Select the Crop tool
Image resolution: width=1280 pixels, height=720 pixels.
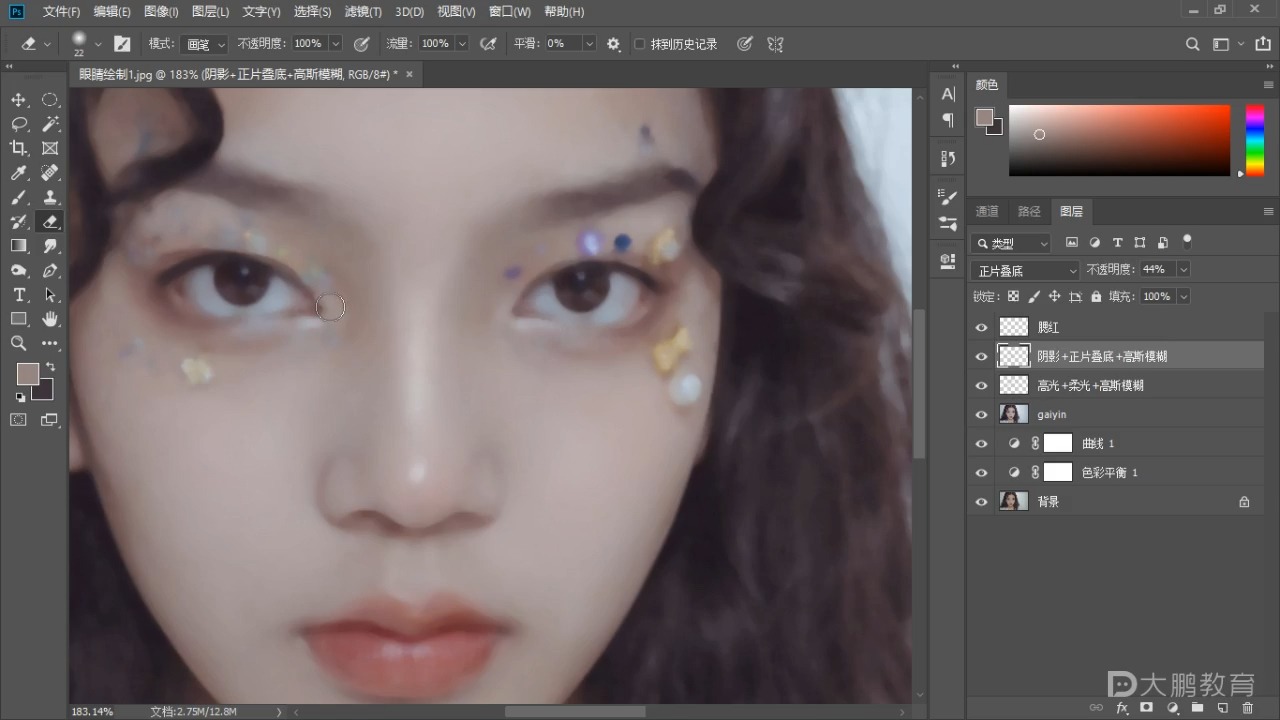[x=18, y=148]
